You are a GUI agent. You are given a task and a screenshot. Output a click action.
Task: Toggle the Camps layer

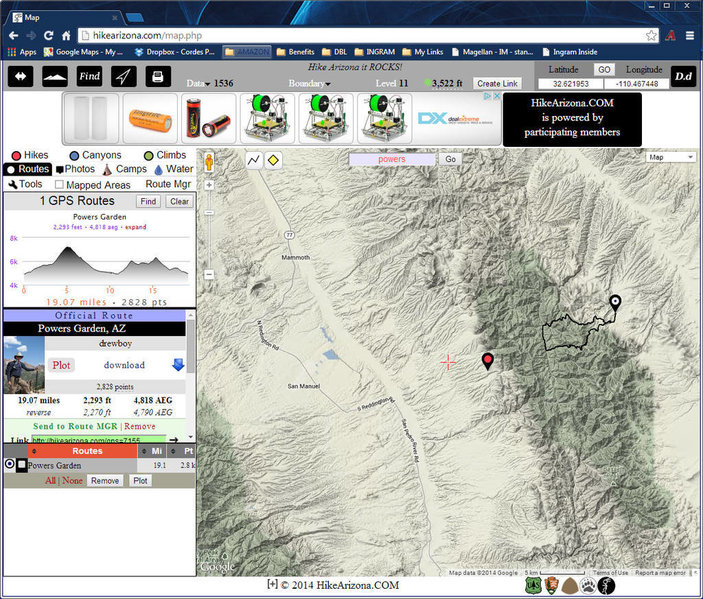tap(125, 169)
